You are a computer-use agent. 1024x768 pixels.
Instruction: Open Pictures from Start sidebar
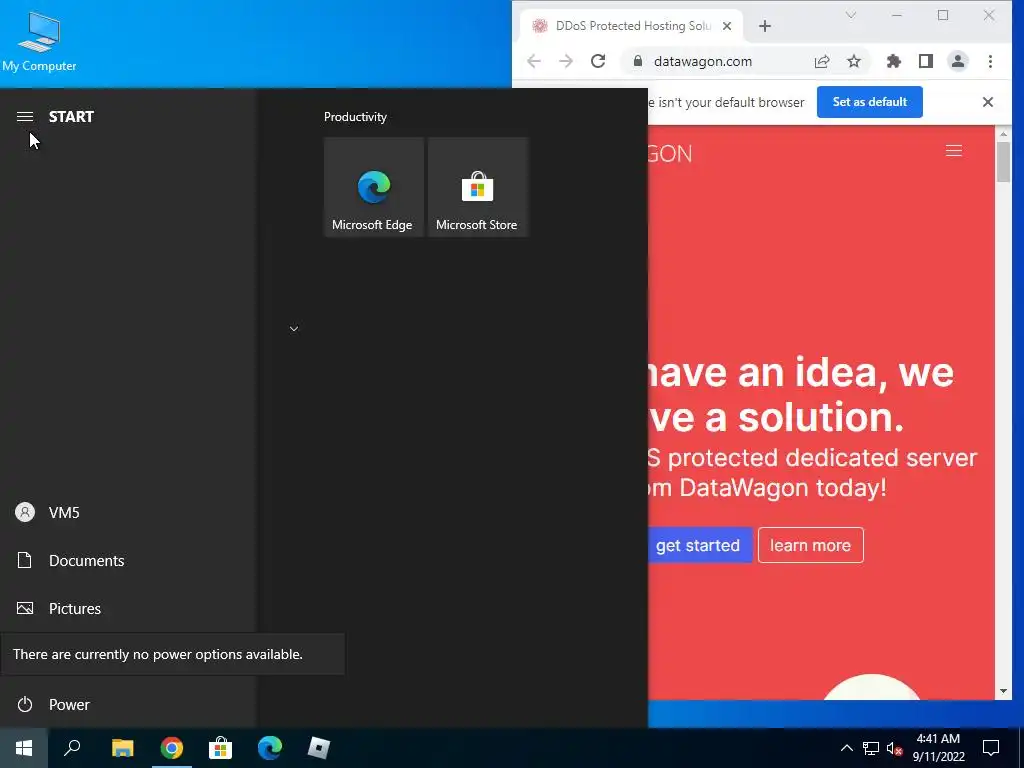pyautogui.click(x=127, y=609)
